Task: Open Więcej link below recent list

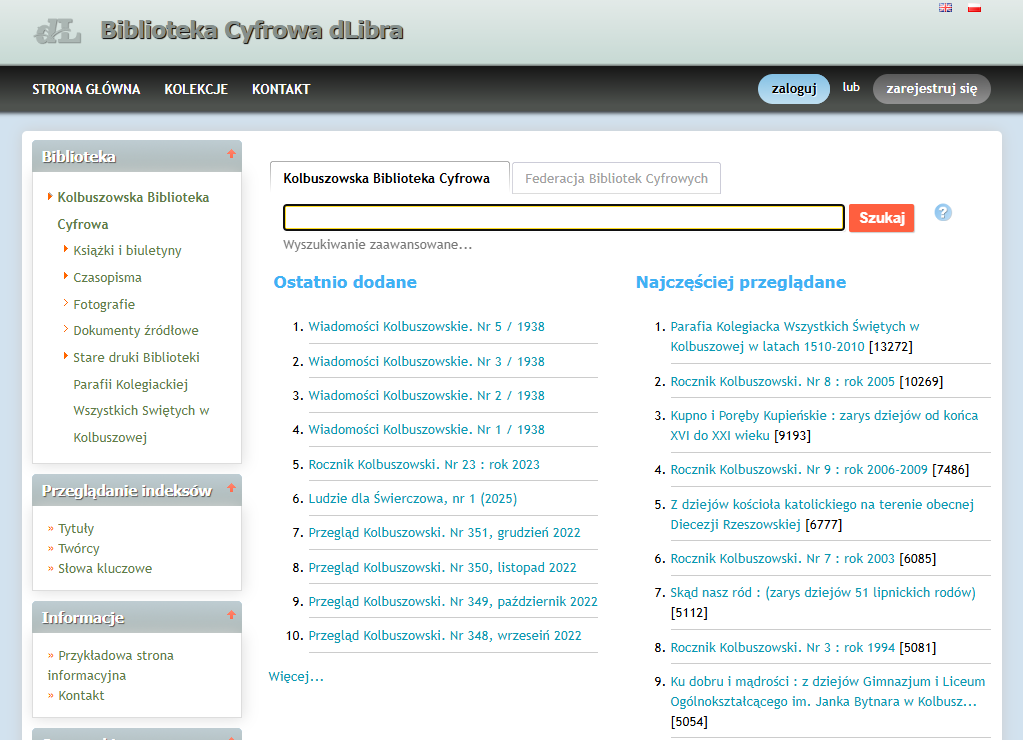Action: (x=296, y=677)
